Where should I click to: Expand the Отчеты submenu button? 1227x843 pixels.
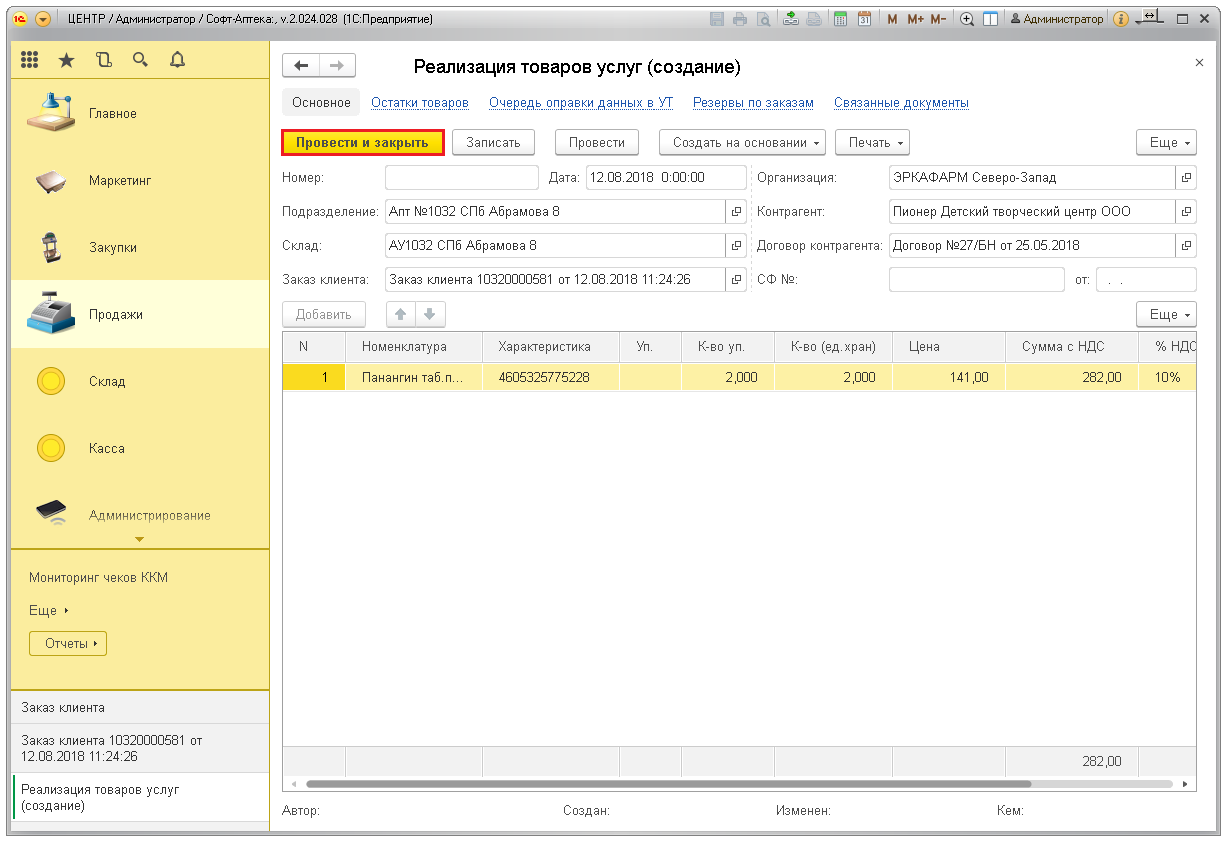coord(68,644)
